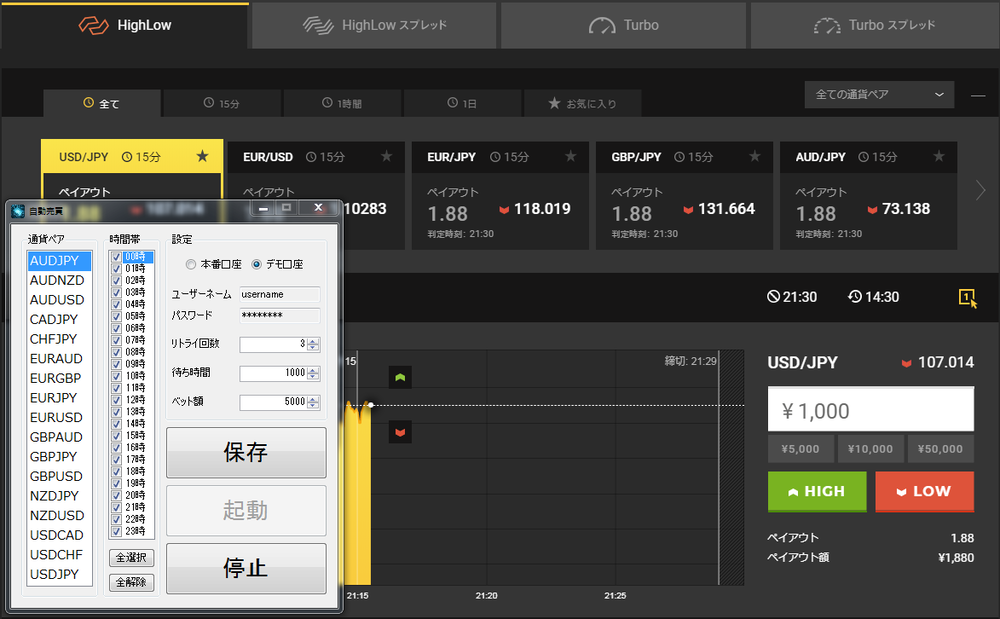Screen dimensions: 1000x619
Task: Click the red down-arrow chart marker
Action: click(x=400, y=432)
